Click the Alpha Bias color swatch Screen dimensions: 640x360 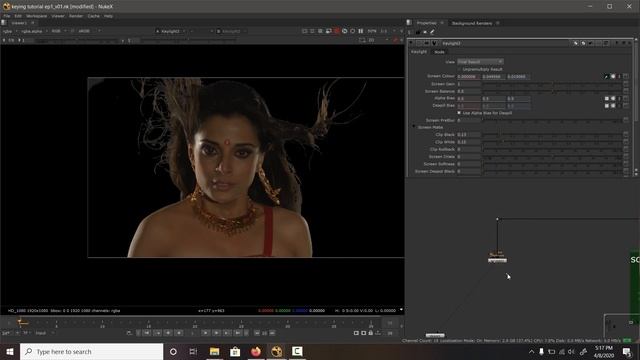(607, 98)
